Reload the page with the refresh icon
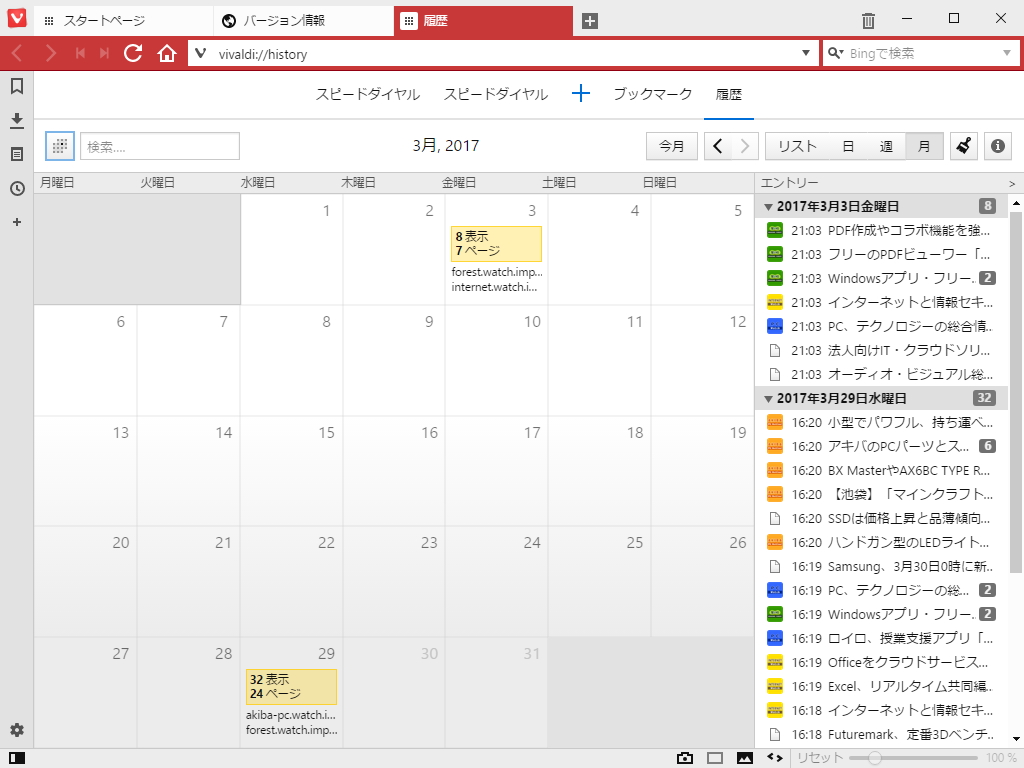The height and width of the screenshot is (768, 1024). point(133,54)
